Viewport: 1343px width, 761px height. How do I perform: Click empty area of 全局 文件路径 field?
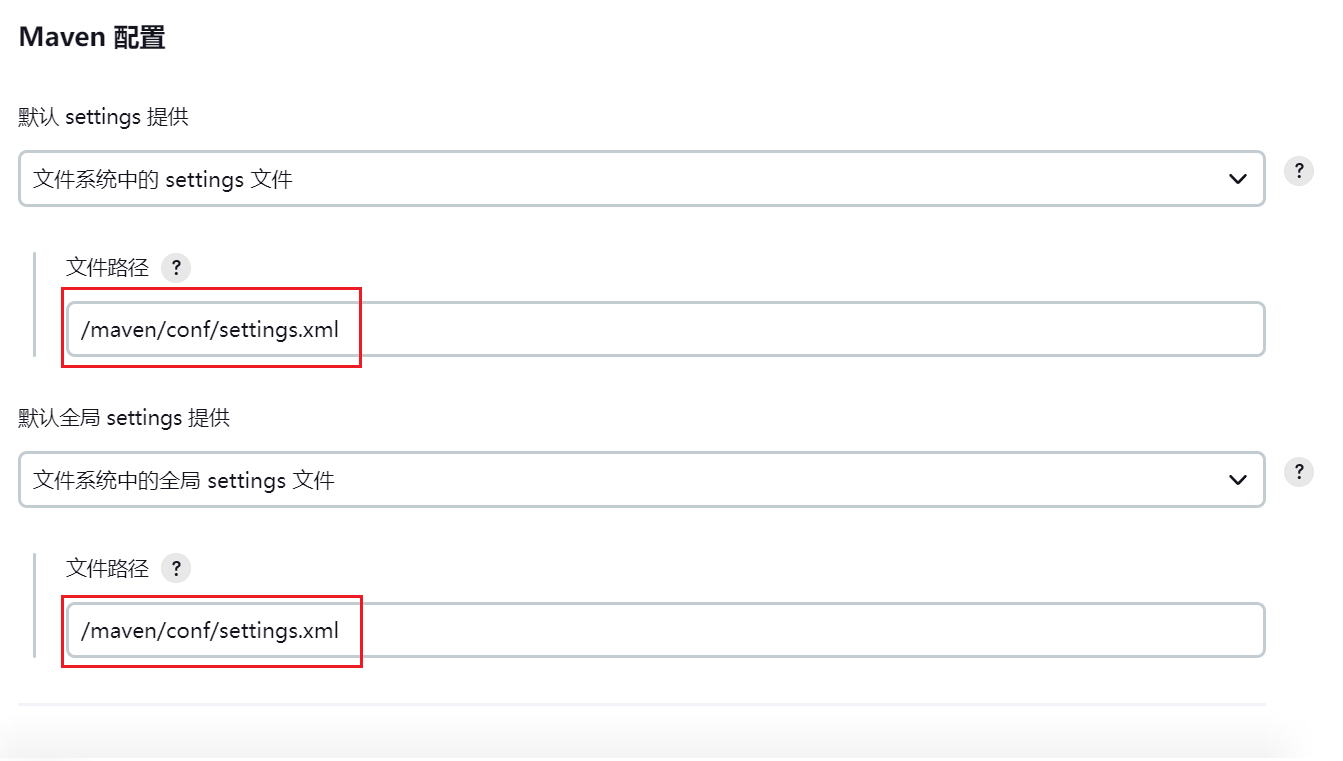[800, 630]
